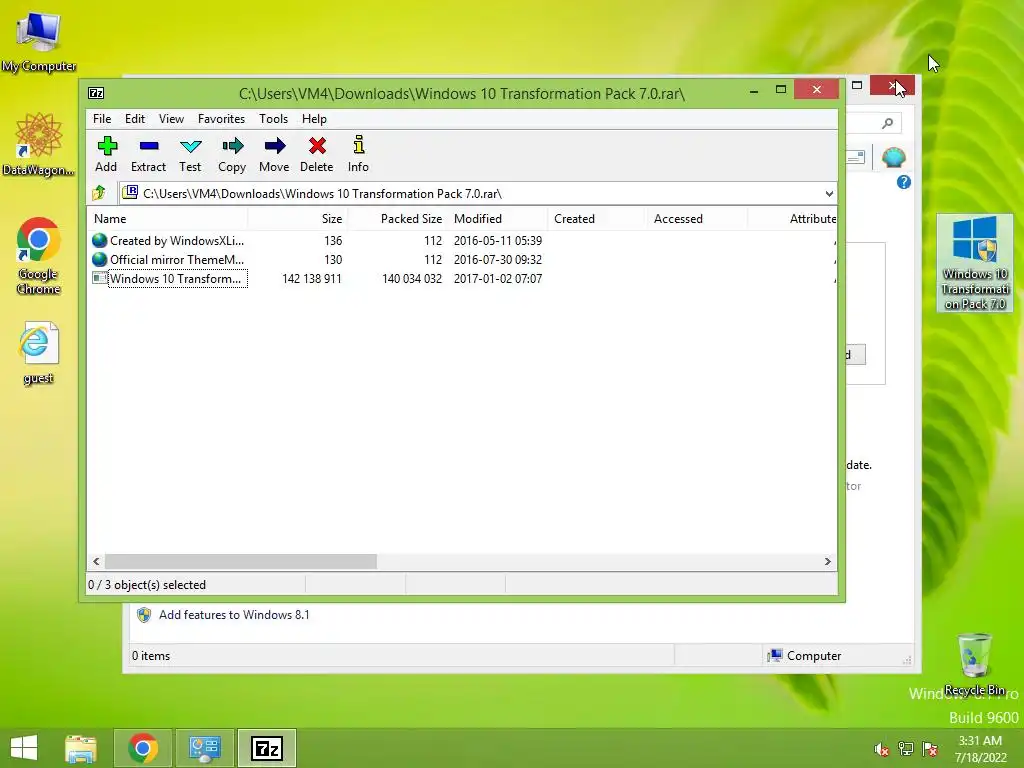The height and width of the screenshot is (768, 1024).
Task: Click the horizontal scrollbar thumb
Action: click(x=241, y=561)
